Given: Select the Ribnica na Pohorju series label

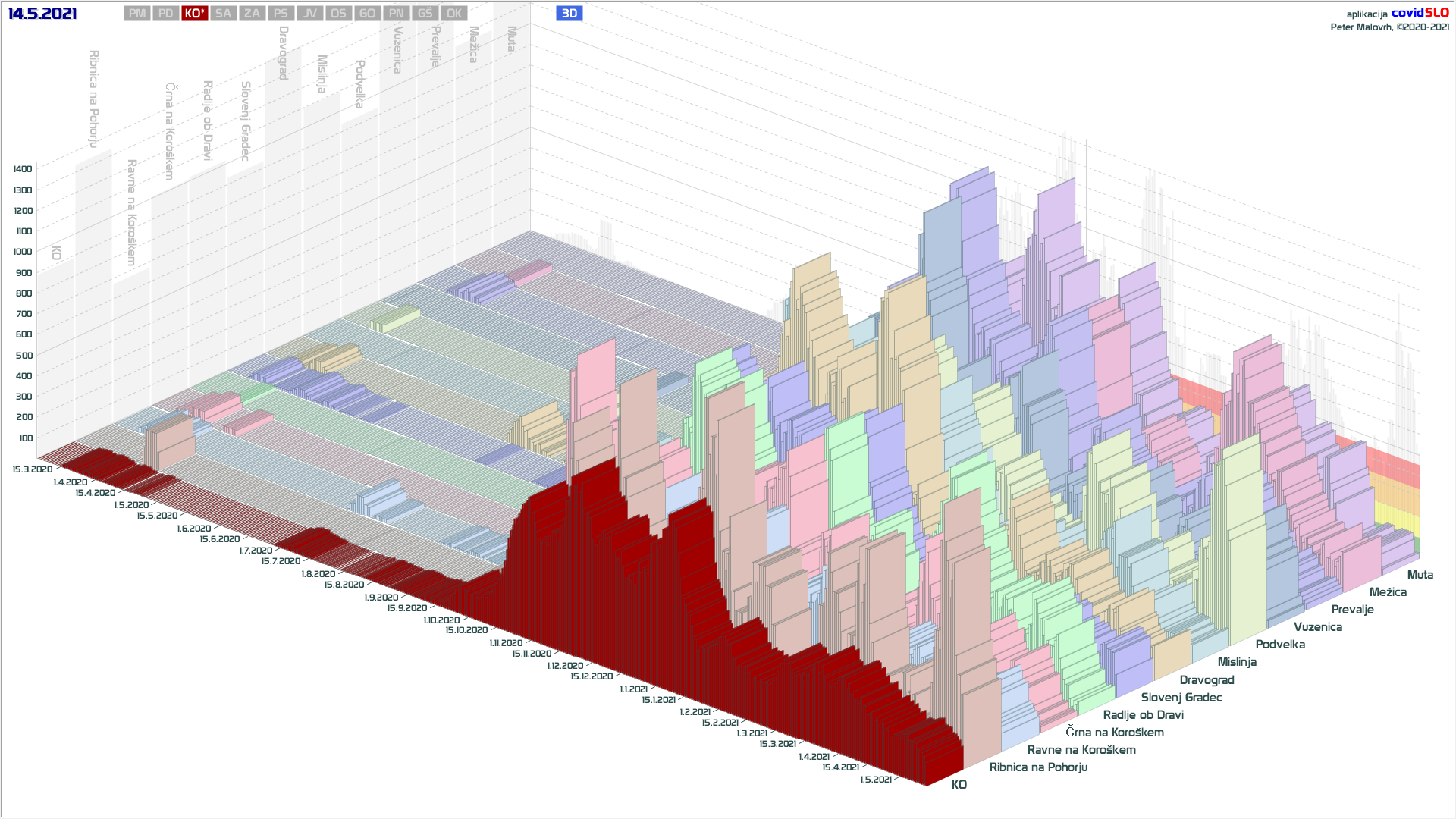Looking at the screenshot, I should point(1037,767).
